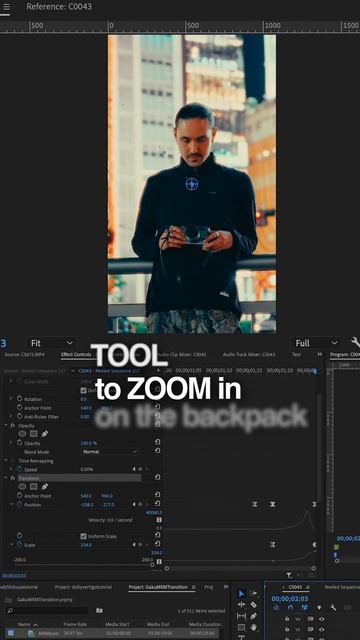Select the C0043 timeline tab

[x=295, y=587]
